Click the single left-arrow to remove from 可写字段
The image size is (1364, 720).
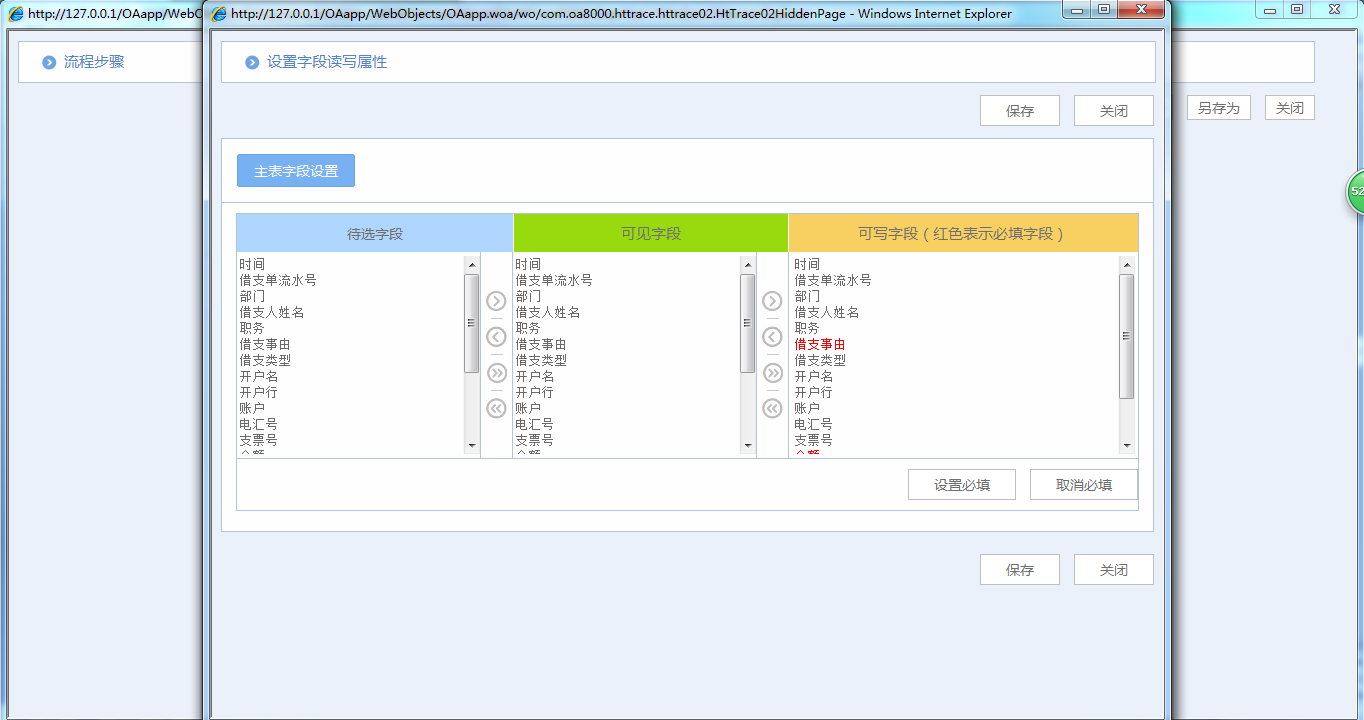point(771,336)
